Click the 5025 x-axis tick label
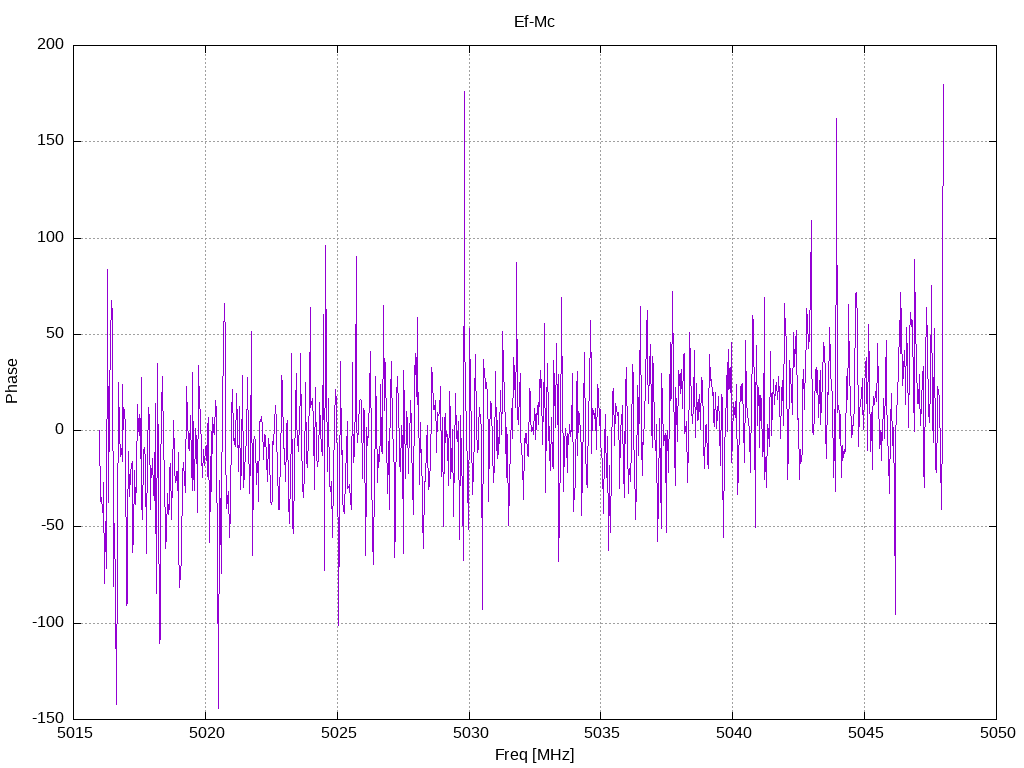1024x768 pixels. pos(338,733)
